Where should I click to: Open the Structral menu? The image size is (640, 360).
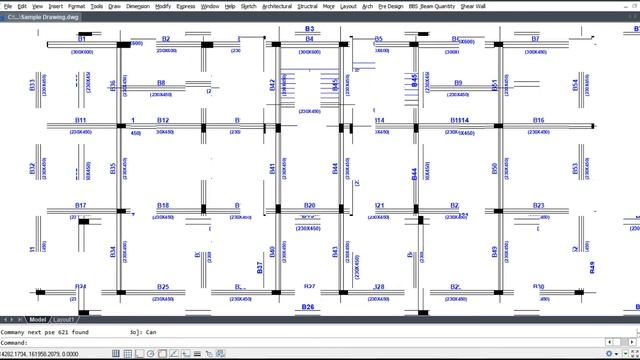(307, 6)
